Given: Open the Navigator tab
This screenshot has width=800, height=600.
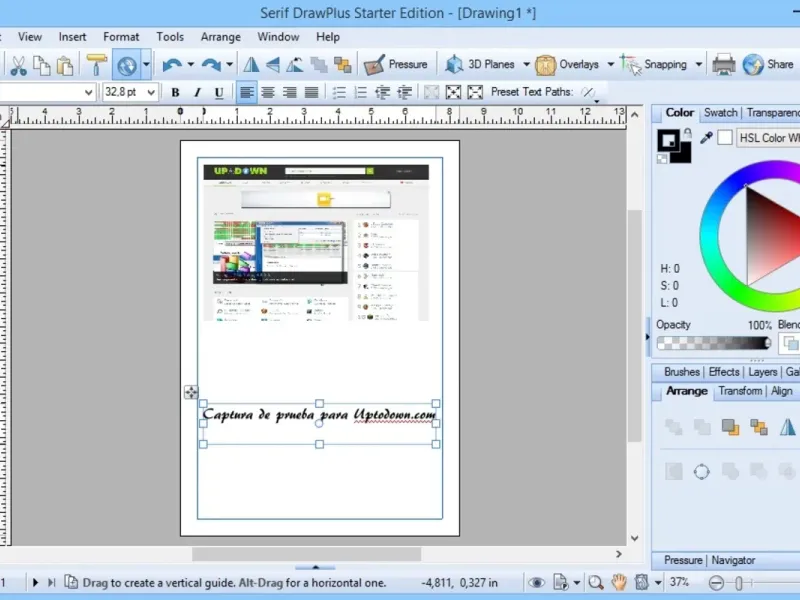Looking at the screenshot, I should pyautogui.click(x=733, y=560).
